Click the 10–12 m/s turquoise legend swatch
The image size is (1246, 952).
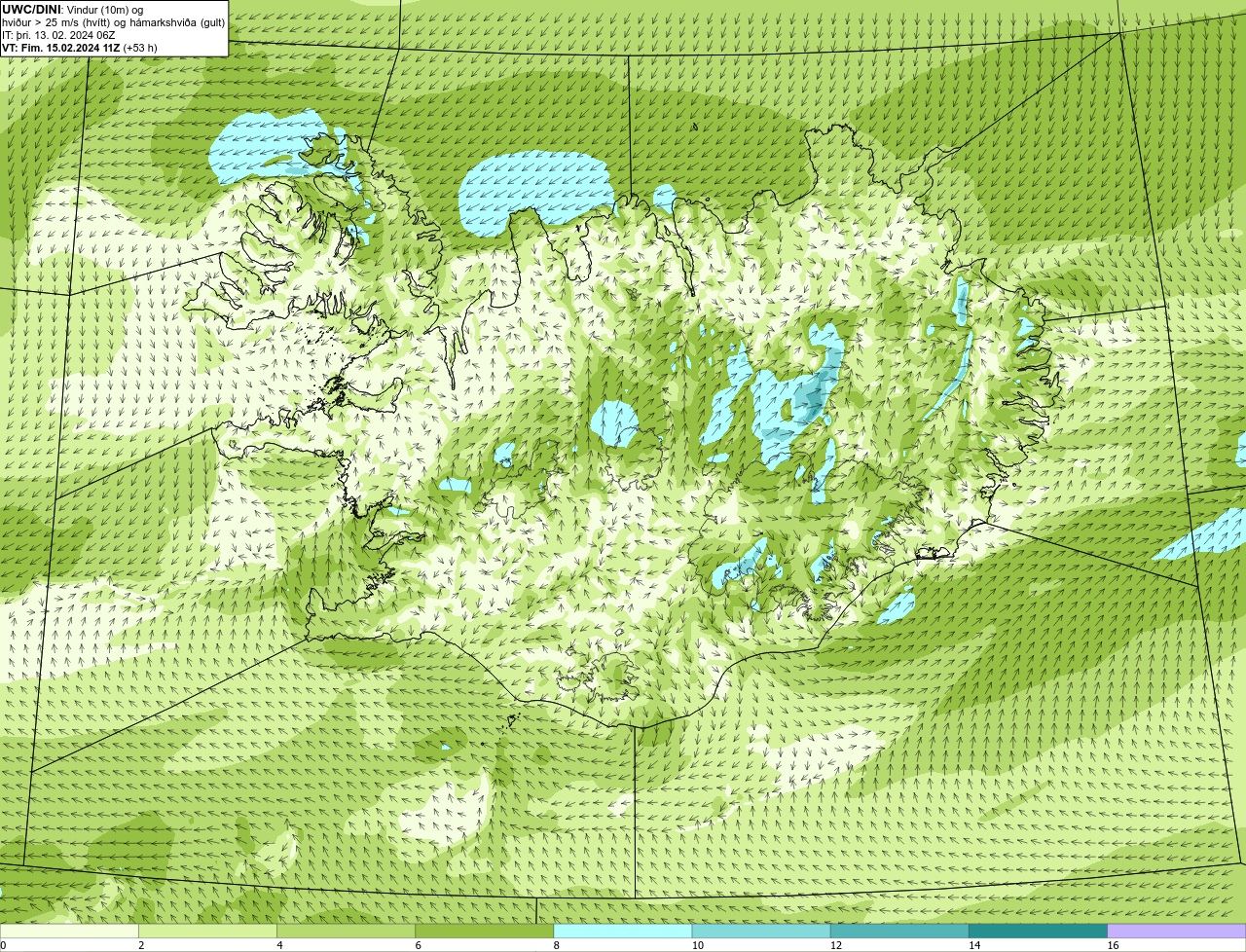coord(761,932)
